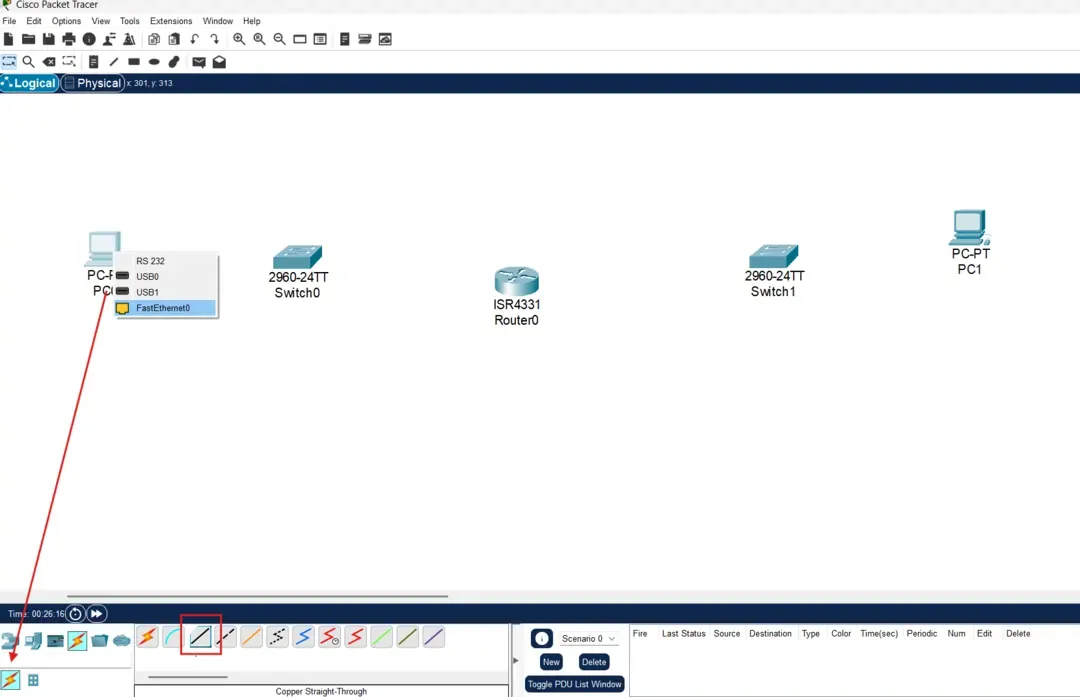Reset simulation time with power cycle button

click(75, 614)
